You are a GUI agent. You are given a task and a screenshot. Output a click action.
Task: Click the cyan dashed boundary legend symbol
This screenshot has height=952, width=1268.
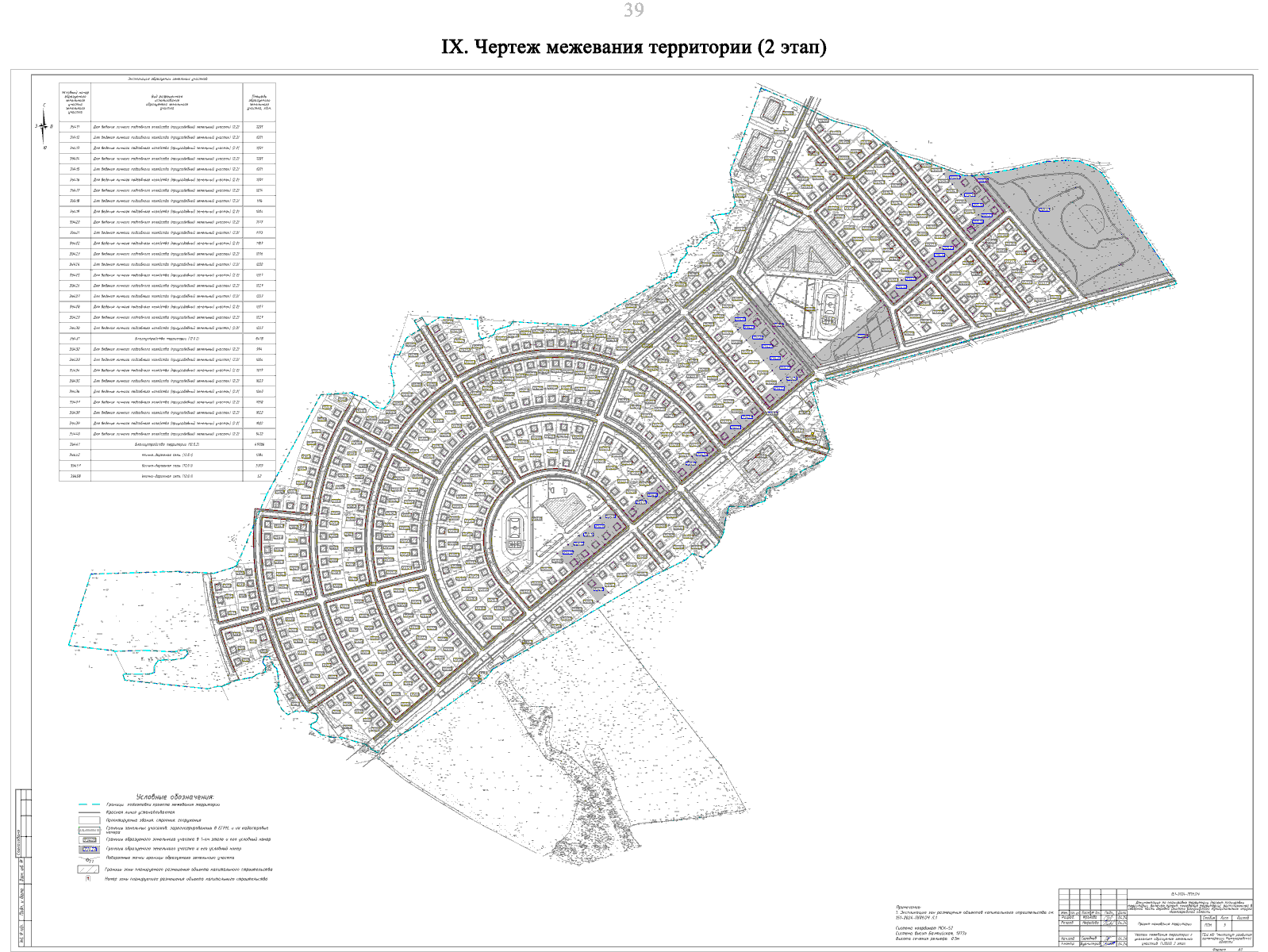point(88,804)
